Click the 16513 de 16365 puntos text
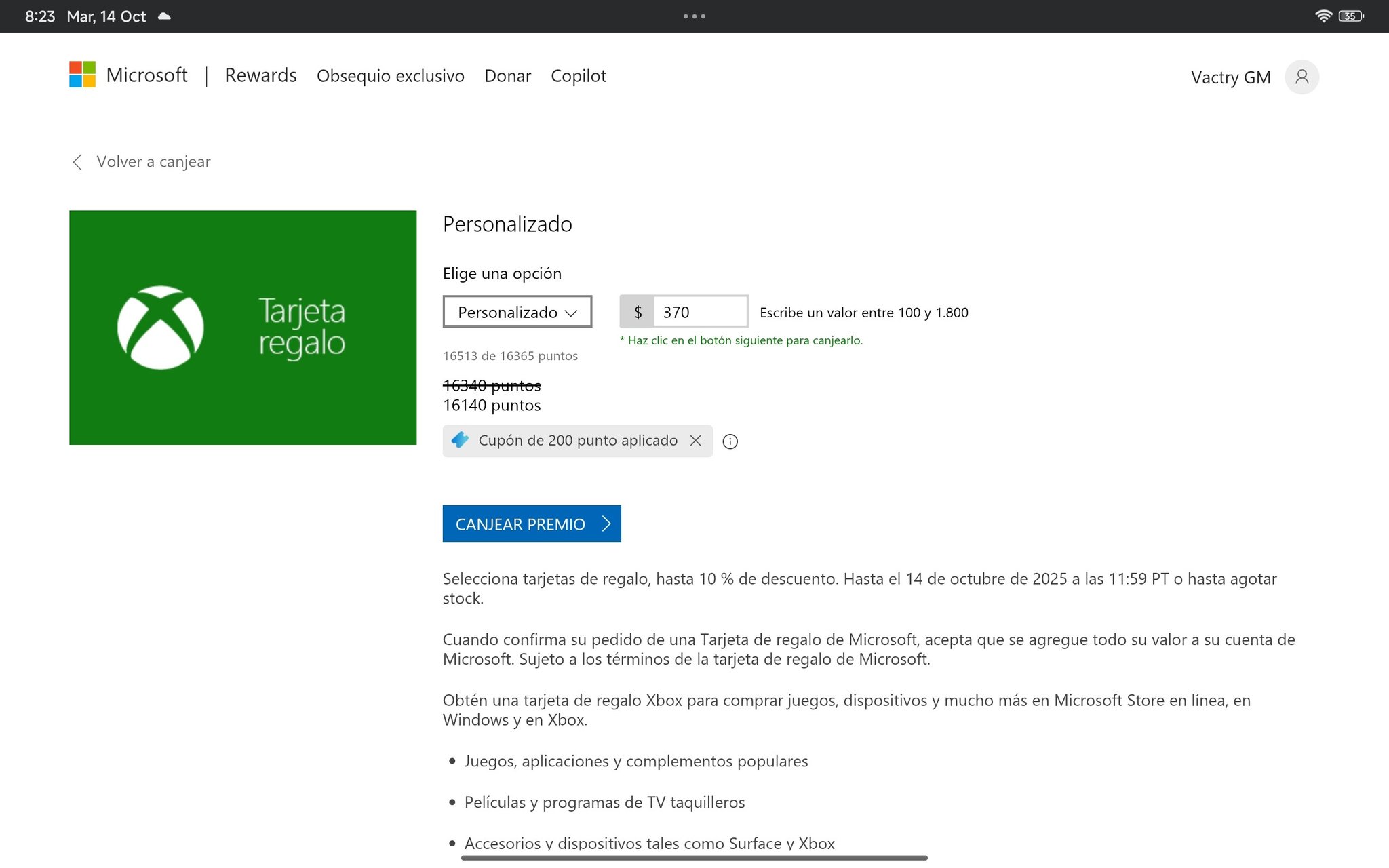This screenshot has height=868, width=1389. coord(510,356)
